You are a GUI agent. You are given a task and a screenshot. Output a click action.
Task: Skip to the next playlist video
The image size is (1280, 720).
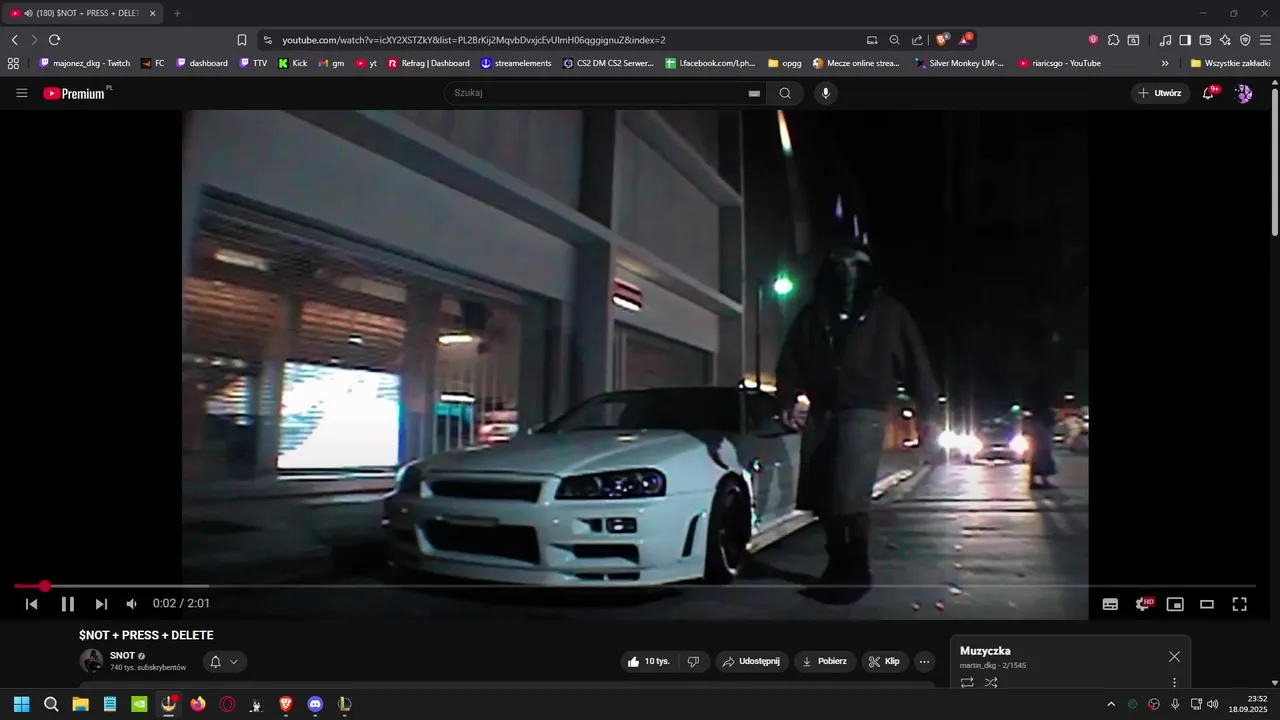(x=101, y=604)
